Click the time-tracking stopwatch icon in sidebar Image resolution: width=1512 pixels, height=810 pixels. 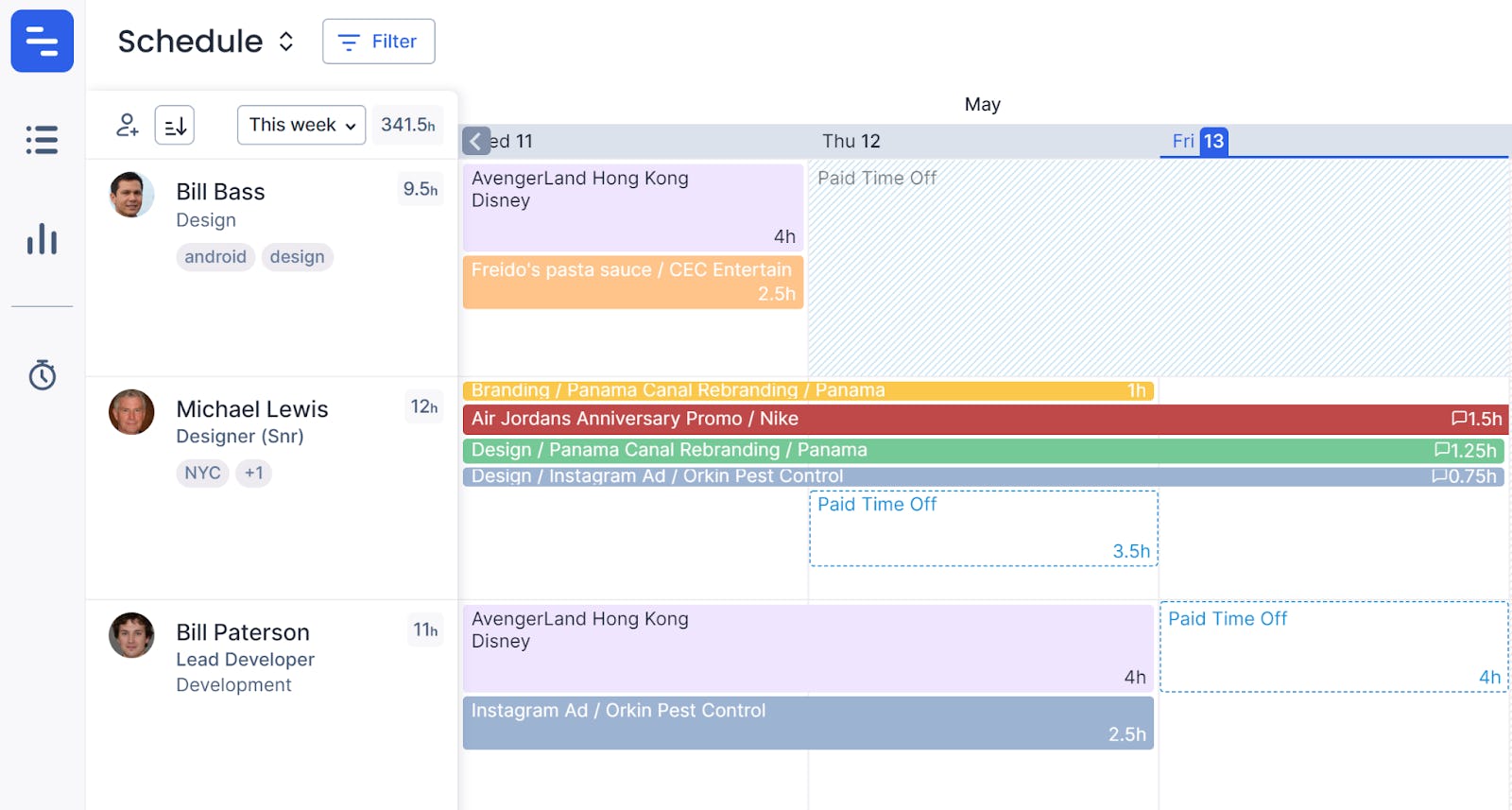point(42,374)
